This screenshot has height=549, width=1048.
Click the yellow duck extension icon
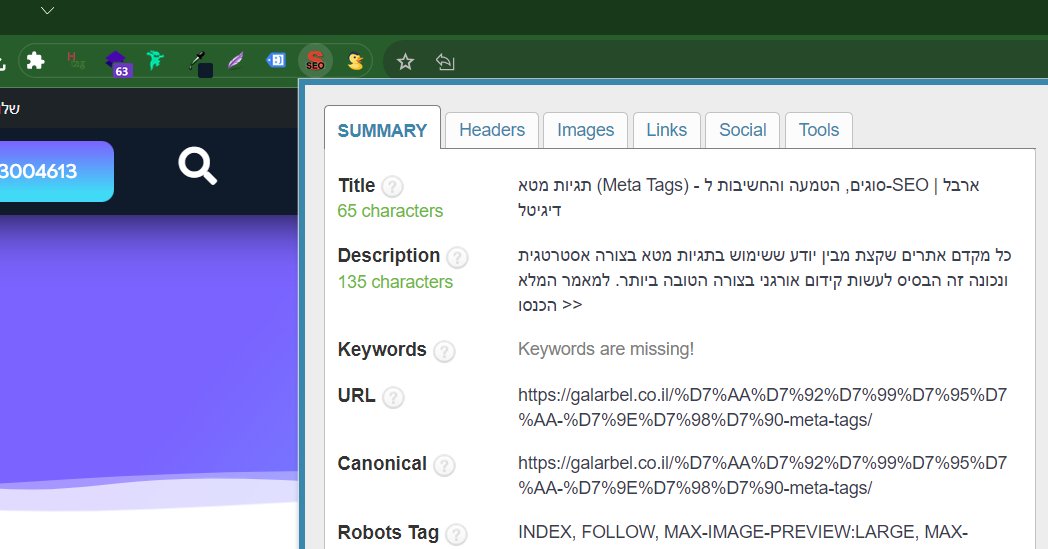pos(355,62)
